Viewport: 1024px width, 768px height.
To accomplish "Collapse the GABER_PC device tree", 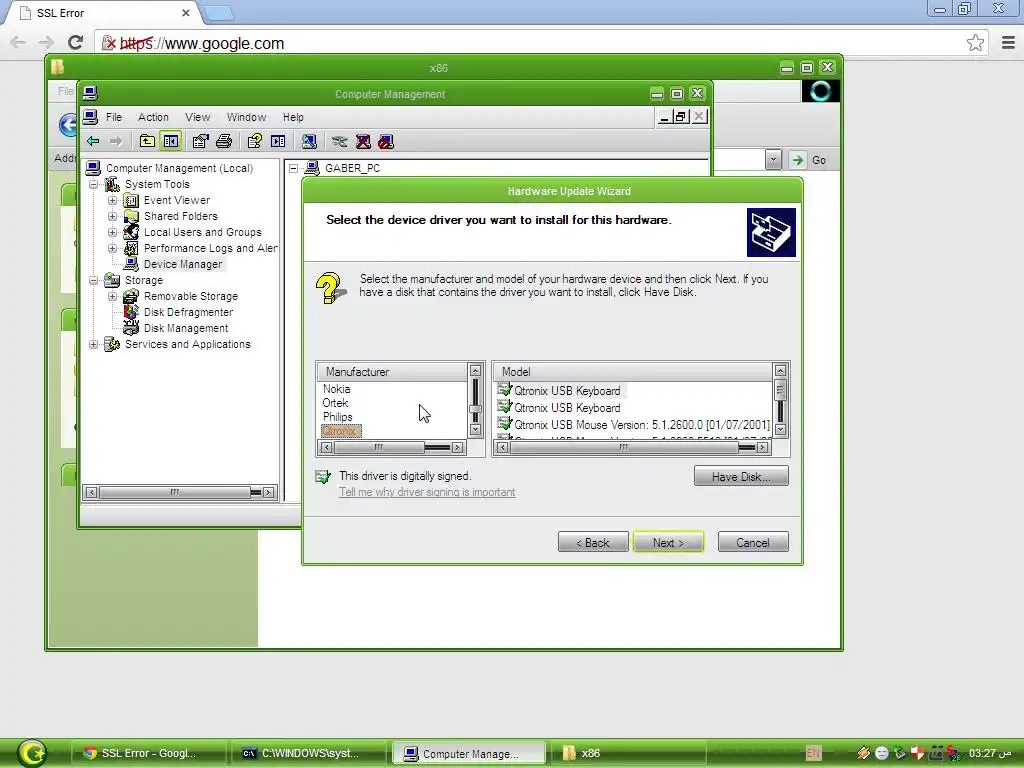I will pyautogui.click(x=294, y=168).
